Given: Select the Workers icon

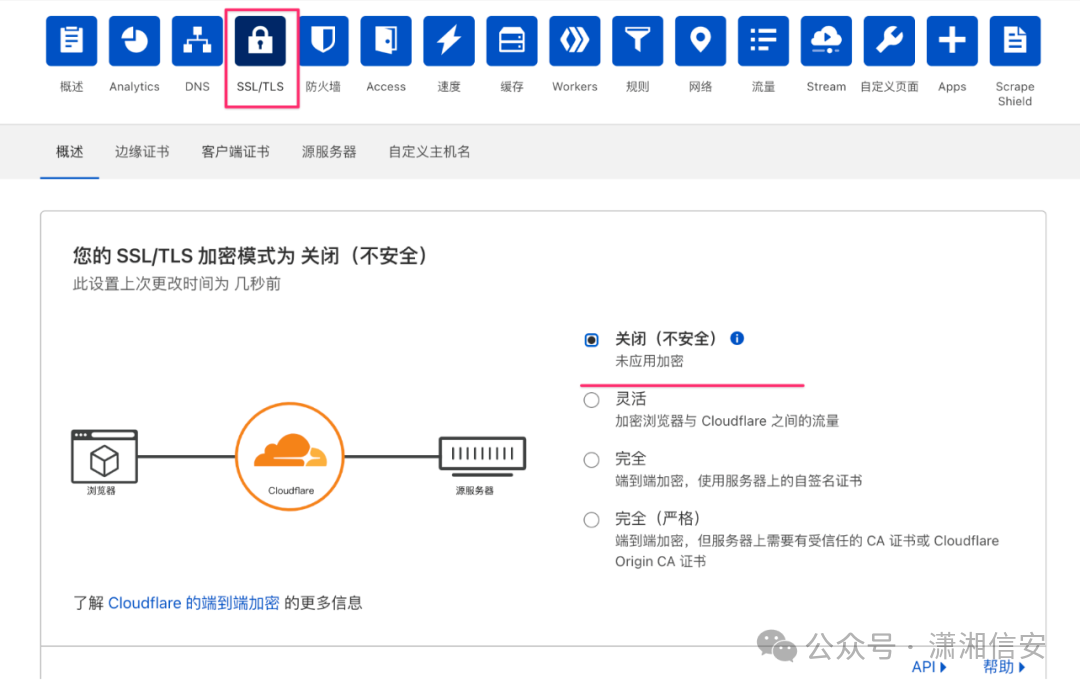Looking at the screenshot, I should click(574, 40).
